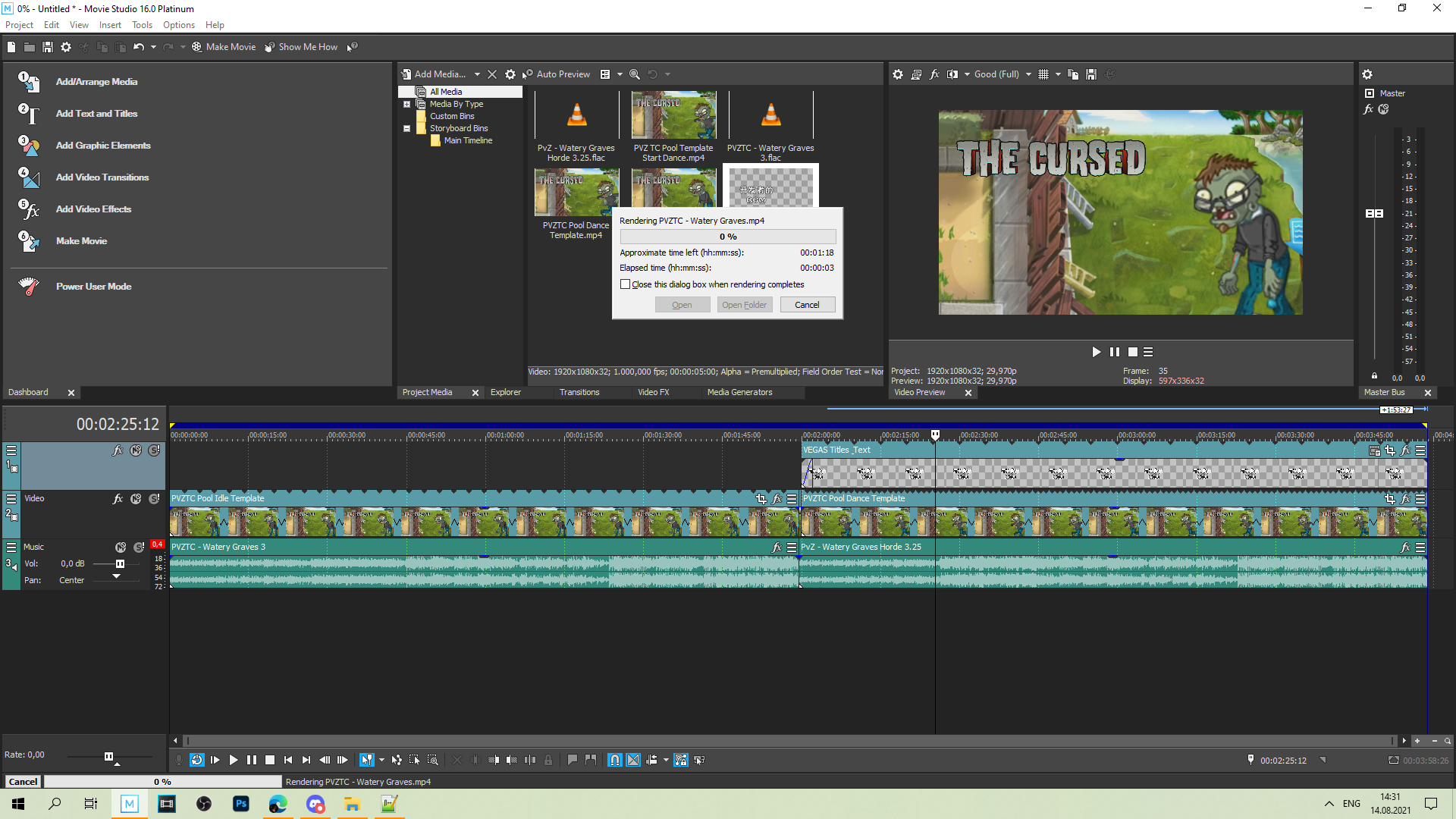Click Preview on External Monitor icon

pyautogui.click(x=916, y=74)
